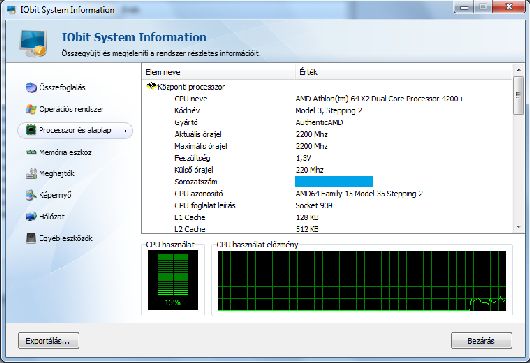Image resolution: width=530 pixels, height=363 pixels.
Task: Select the Külső órajel row
Action: pyautogui.click(x=327, y=170)
